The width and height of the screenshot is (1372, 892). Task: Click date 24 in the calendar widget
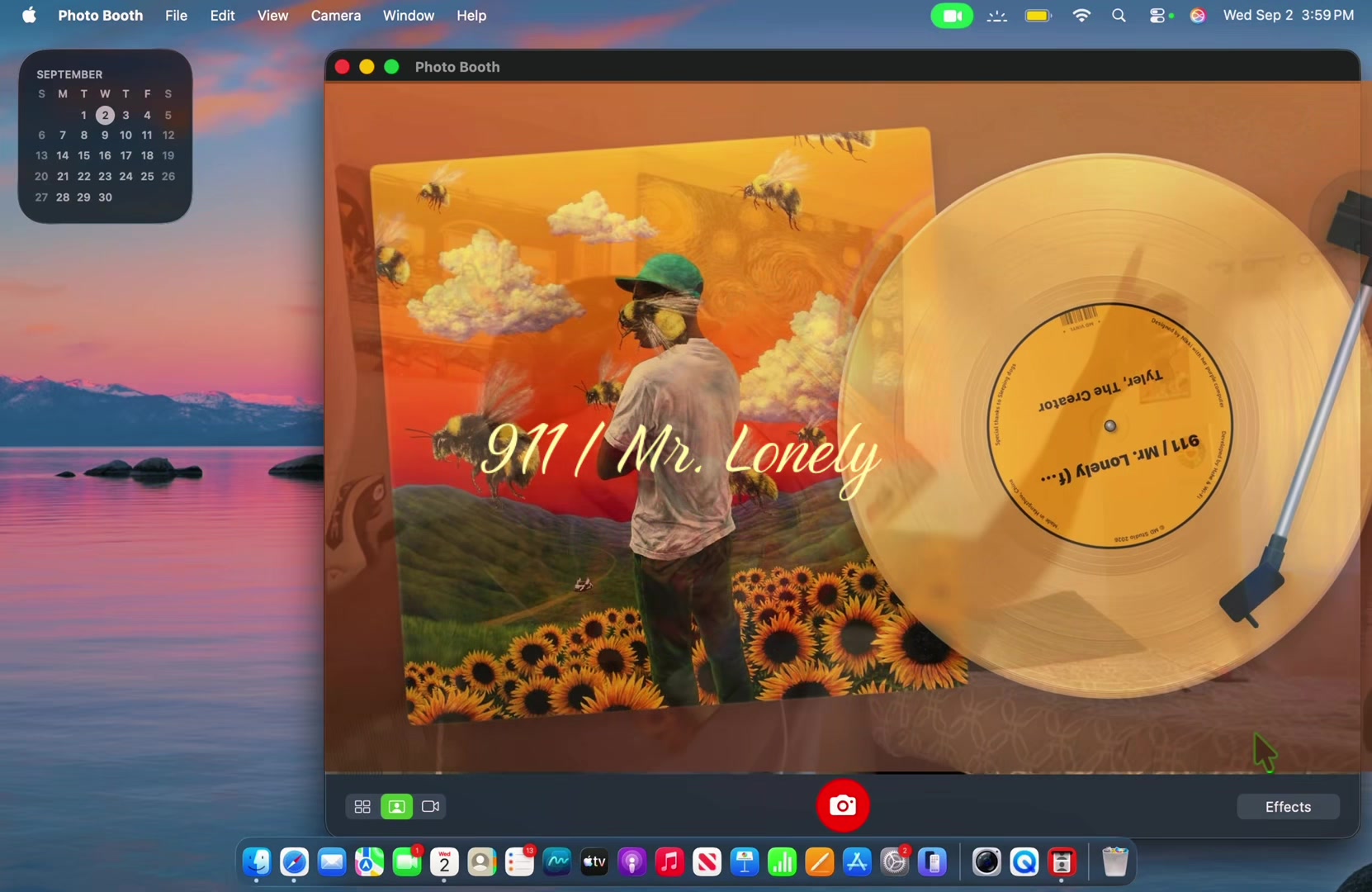pyautogui.click(x=125, y=176)
